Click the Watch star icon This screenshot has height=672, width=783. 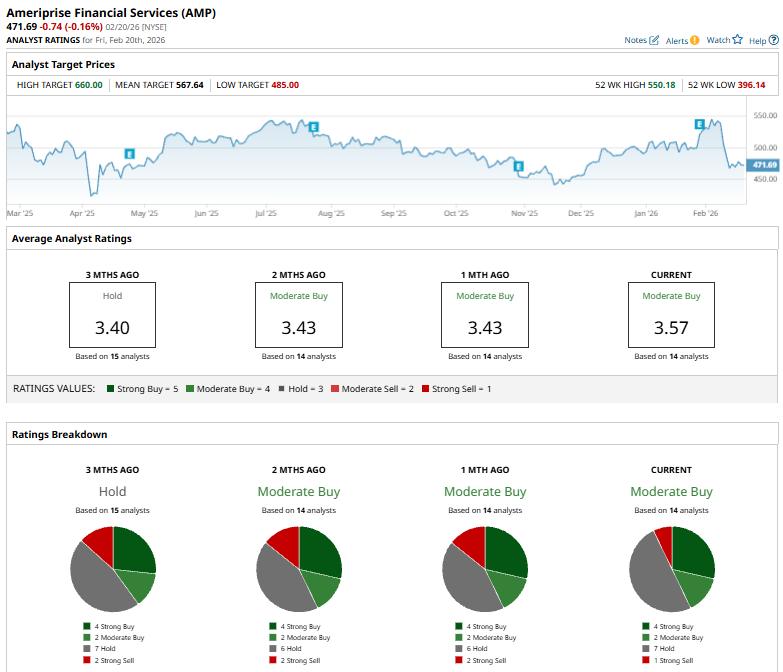738,40
